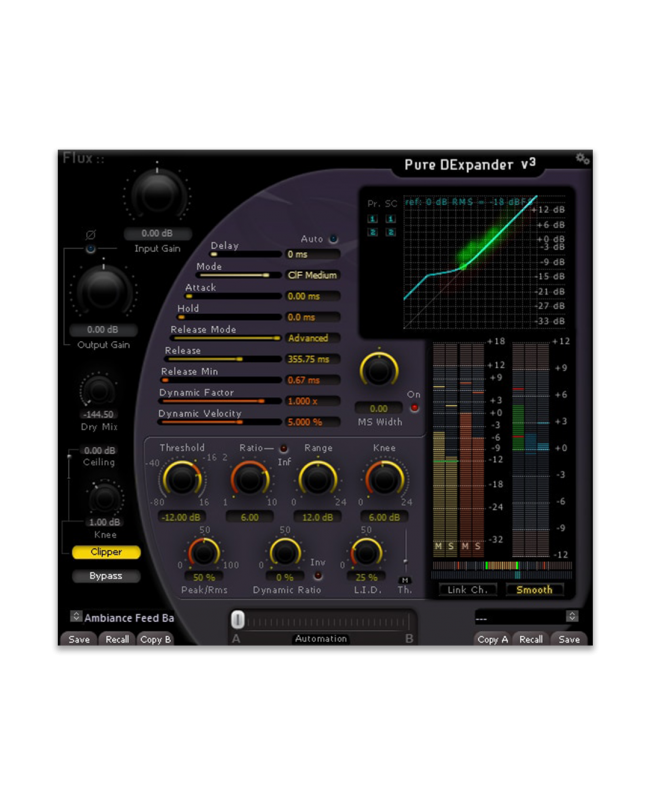Click the Range knob

pyautogui.click(x=318, y=479)
